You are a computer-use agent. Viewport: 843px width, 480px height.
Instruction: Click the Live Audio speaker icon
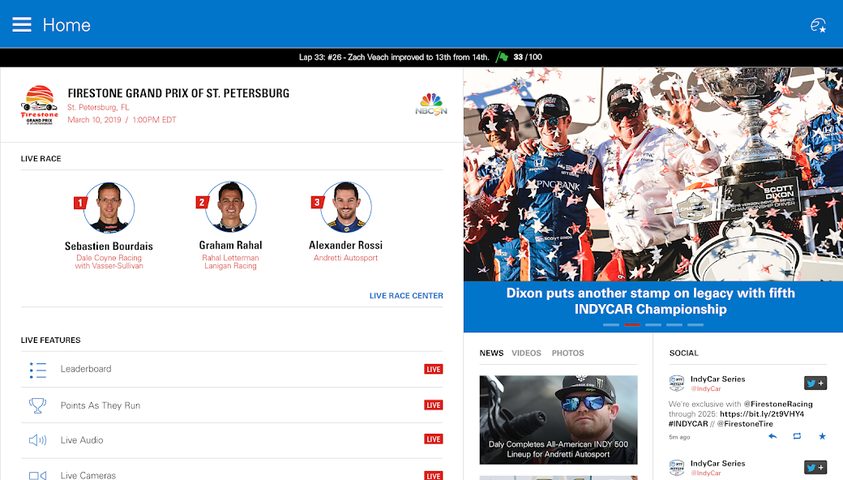tap(38, 440)
